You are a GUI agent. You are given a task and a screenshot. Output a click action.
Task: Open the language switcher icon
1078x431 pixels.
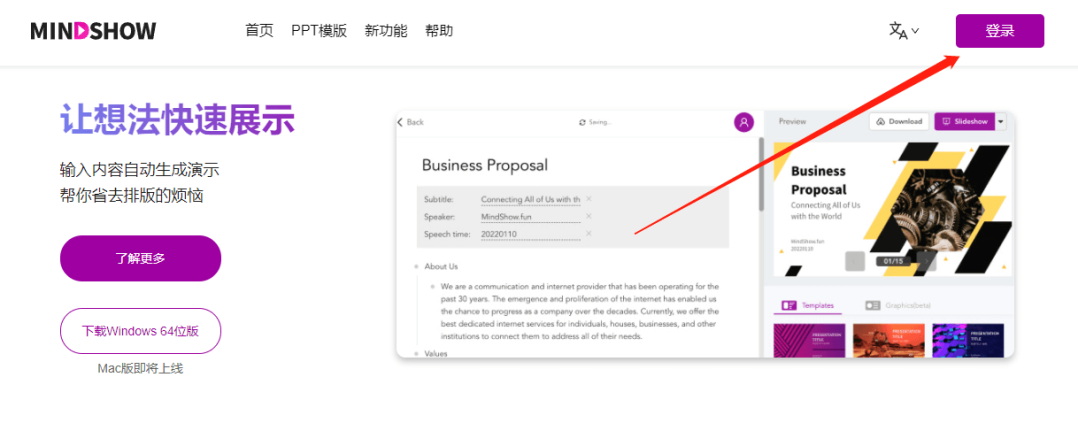tap(903, 31)
